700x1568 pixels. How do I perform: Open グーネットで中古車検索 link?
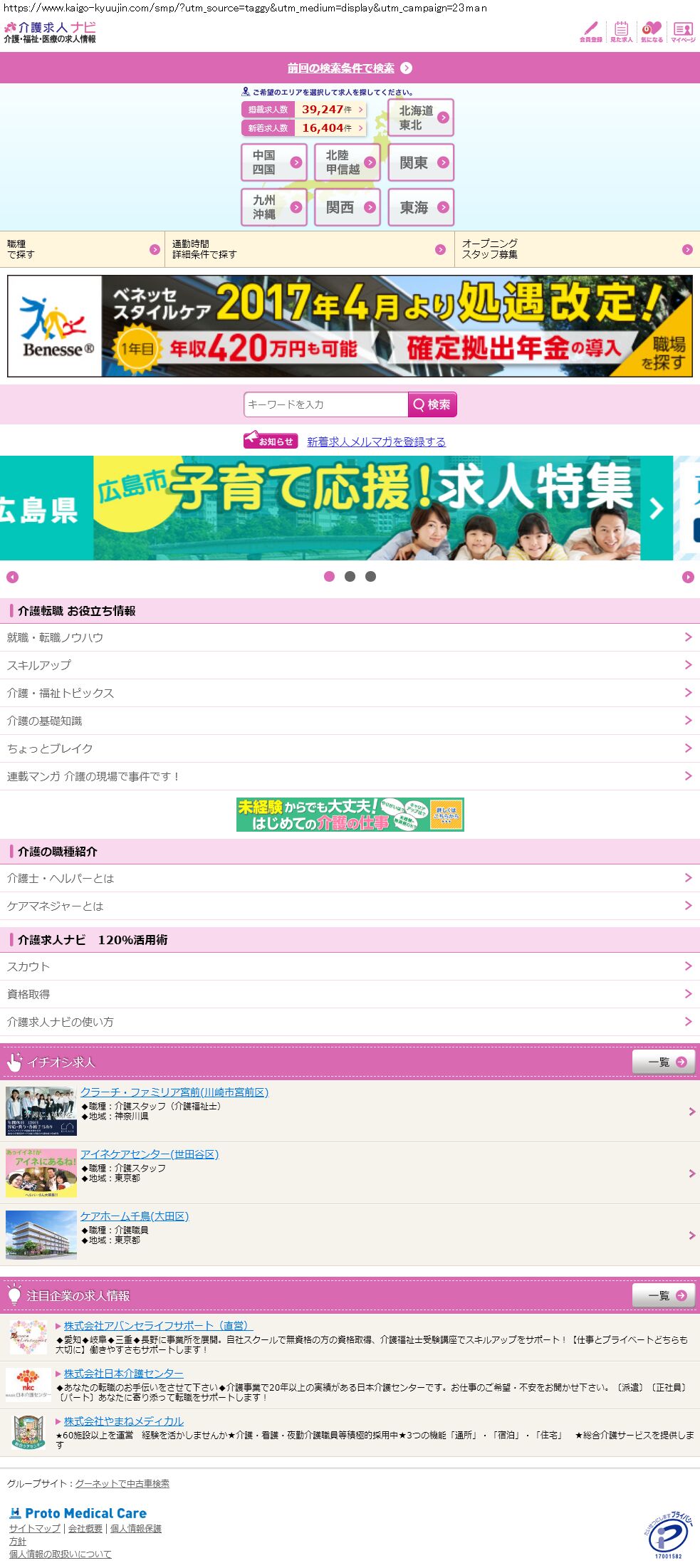(122, 1483)
